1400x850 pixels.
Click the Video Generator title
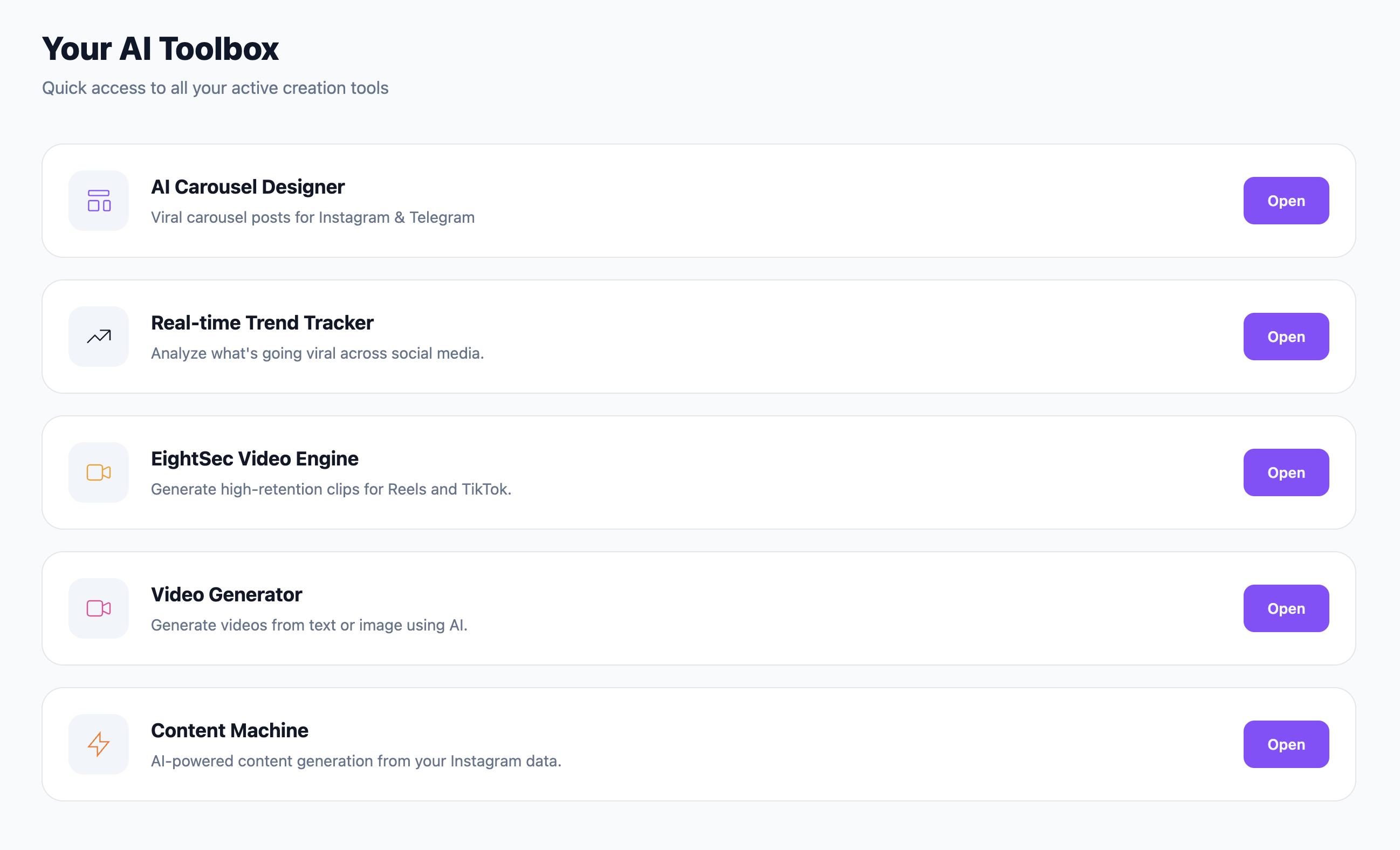tap(226, 594)
